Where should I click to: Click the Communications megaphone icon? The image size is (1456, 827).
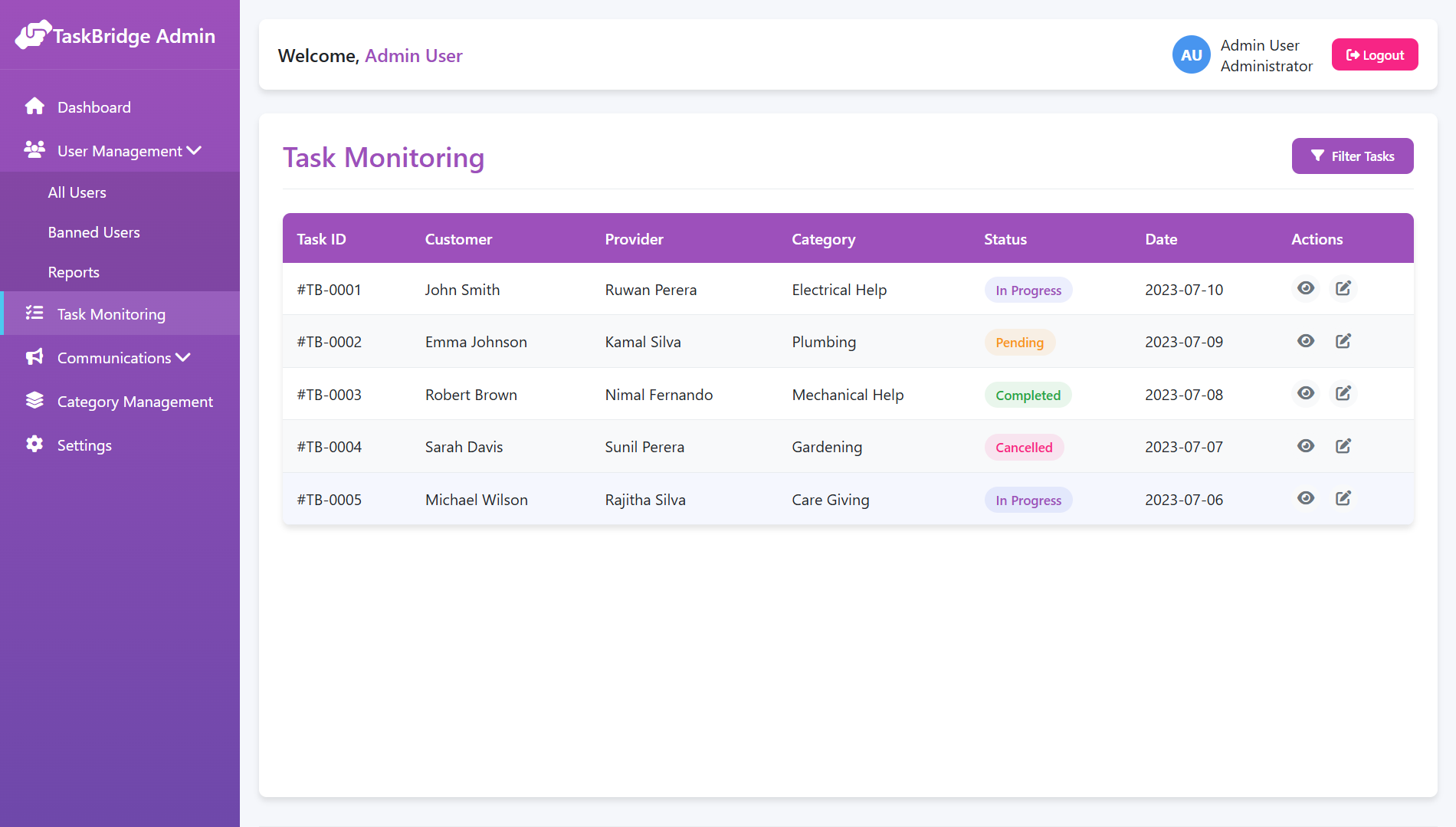point(35,357)
